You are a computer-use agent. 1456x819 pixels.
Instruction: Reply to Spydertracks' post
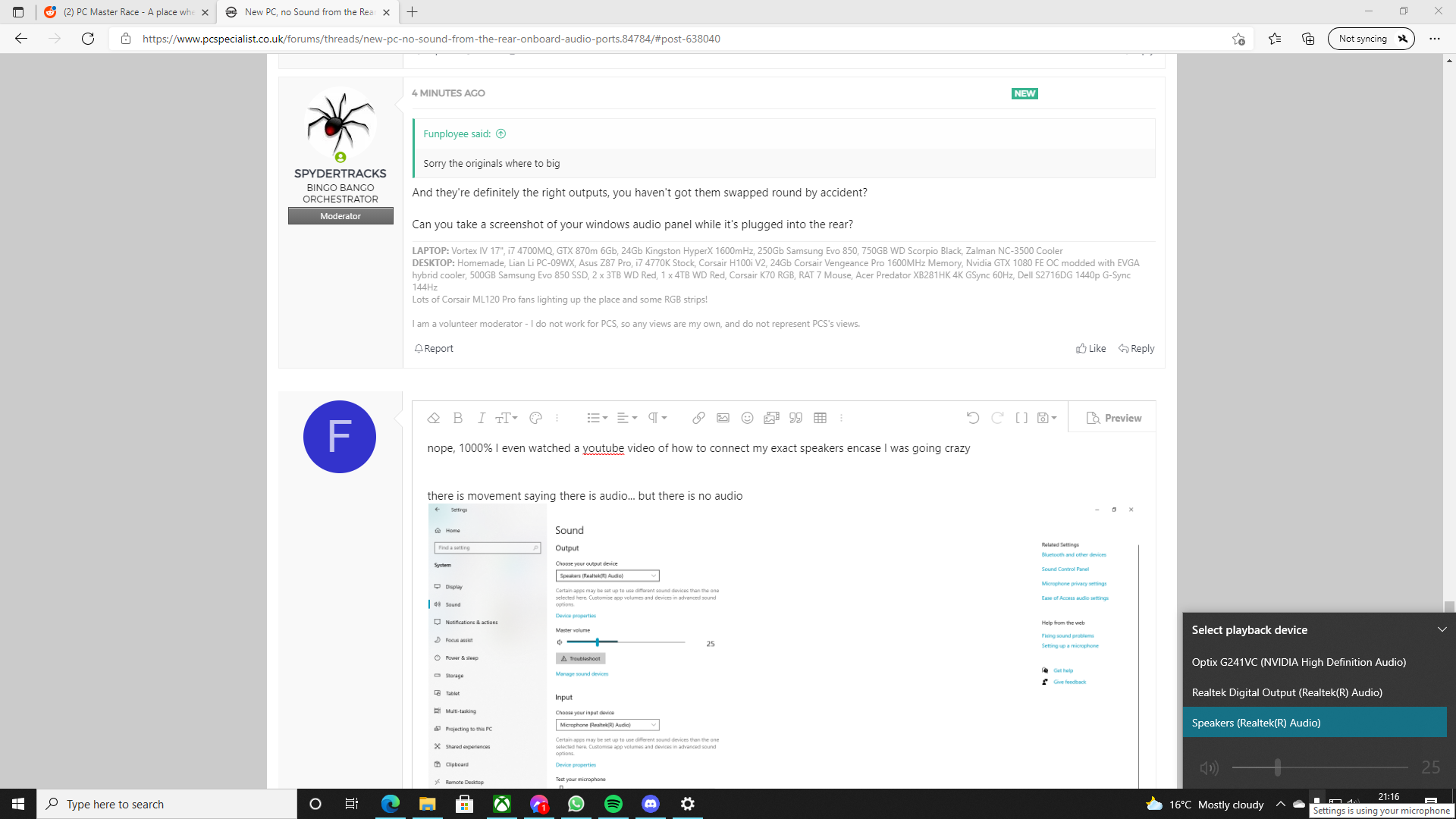[1136, 348]
